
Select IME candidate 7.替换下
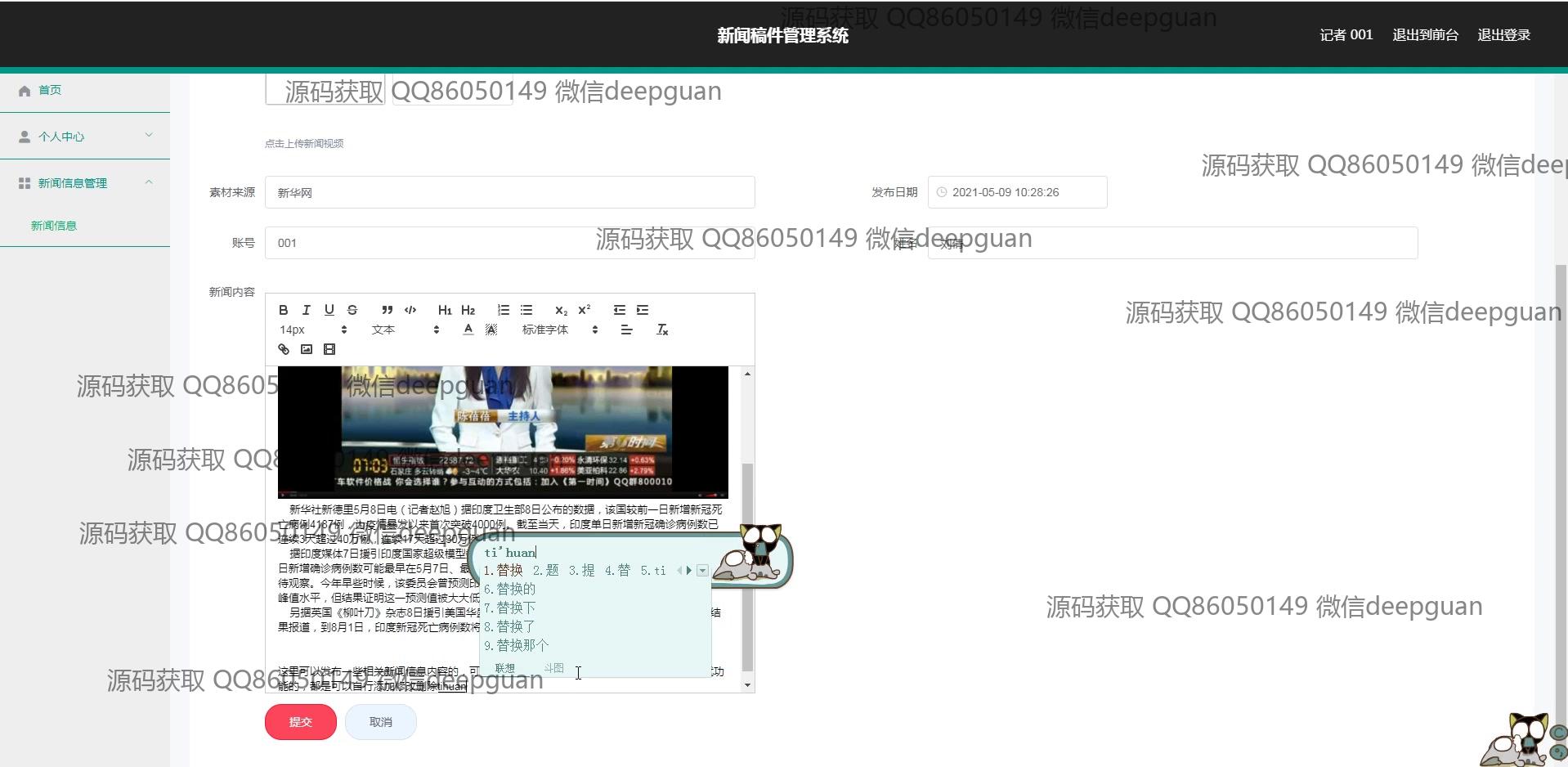(509, 608)
